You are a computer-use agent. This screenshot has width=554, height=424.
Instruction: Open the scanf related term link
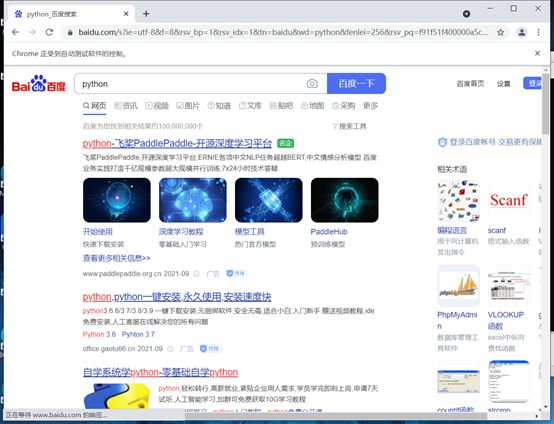497,230
